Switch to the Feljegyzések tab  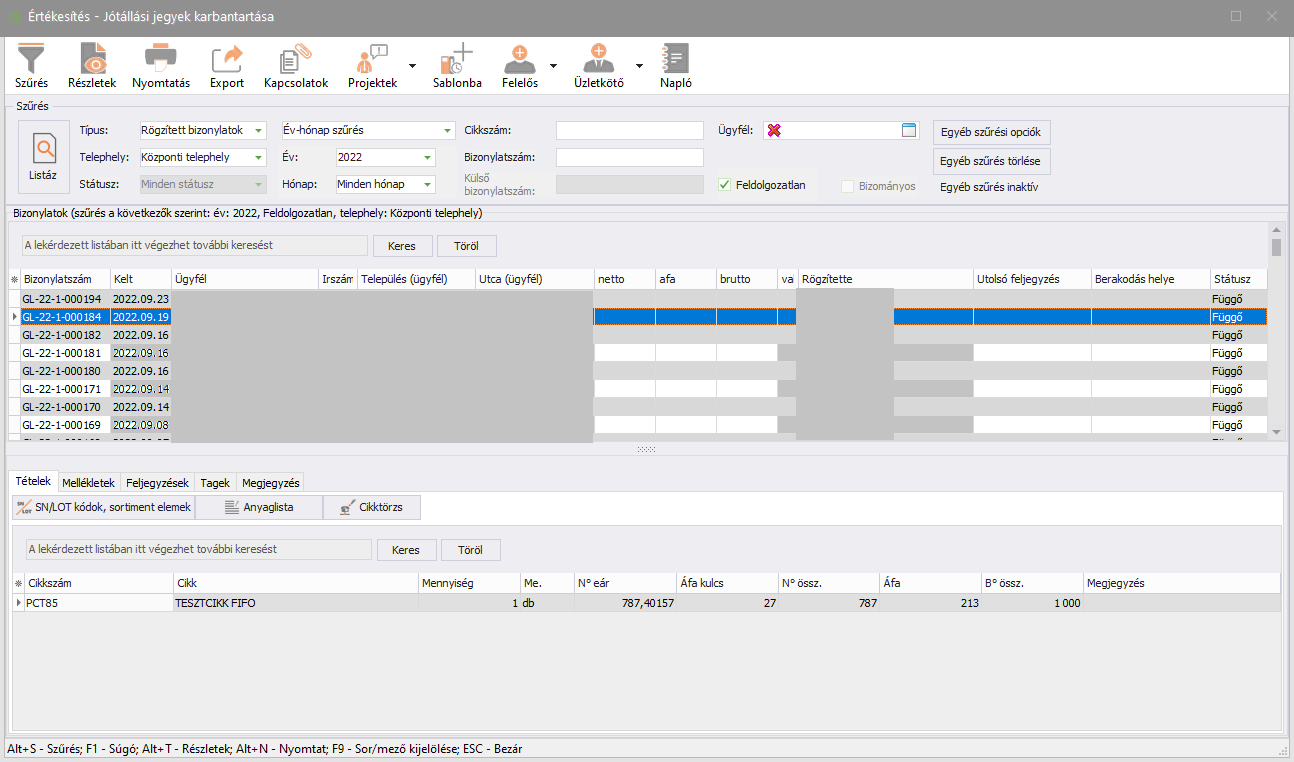[x=158, y=482]
